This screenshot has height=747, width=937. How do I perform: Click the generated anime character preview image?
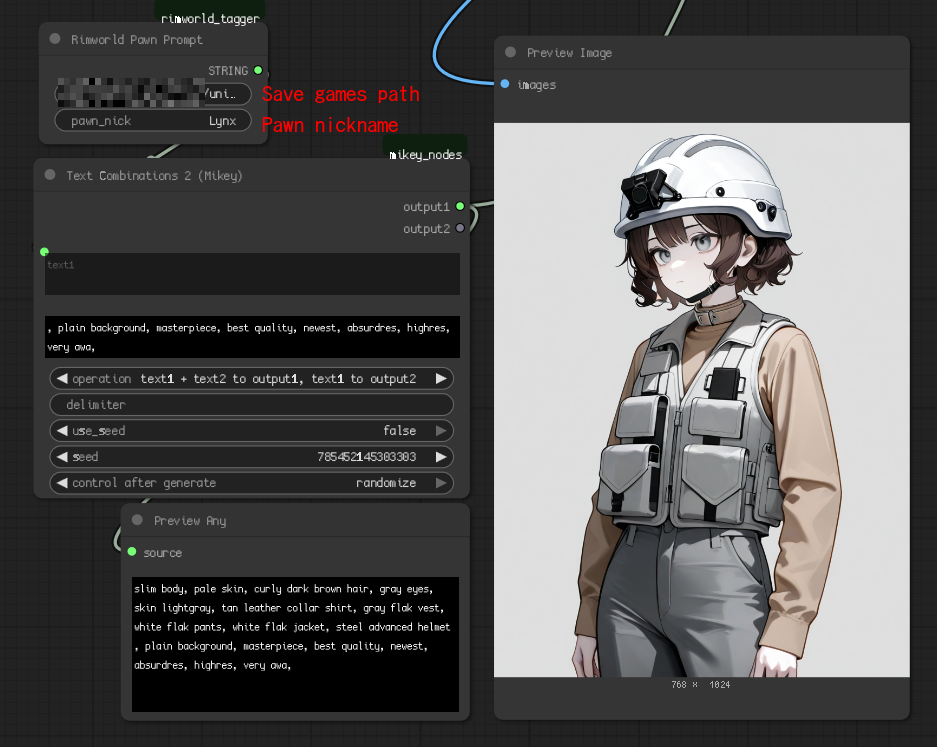click(x=701, y=400)
